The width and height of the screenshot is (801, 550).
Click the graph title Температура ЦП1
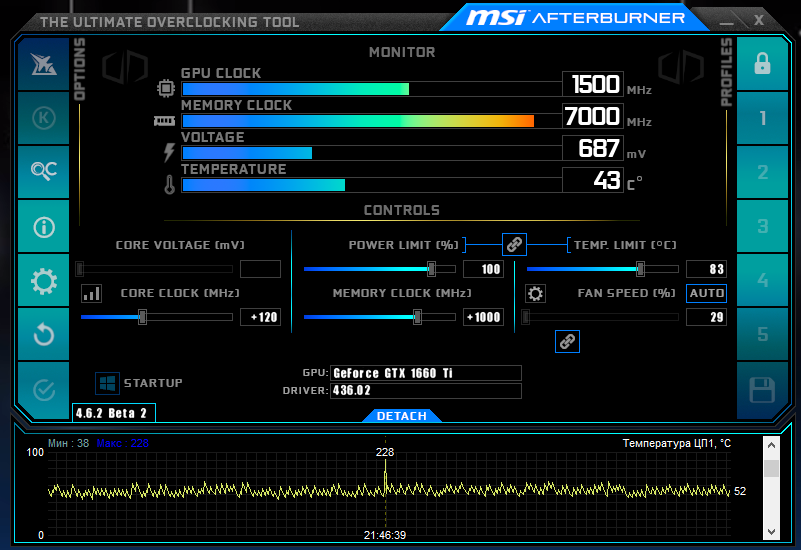pos(676,443)
